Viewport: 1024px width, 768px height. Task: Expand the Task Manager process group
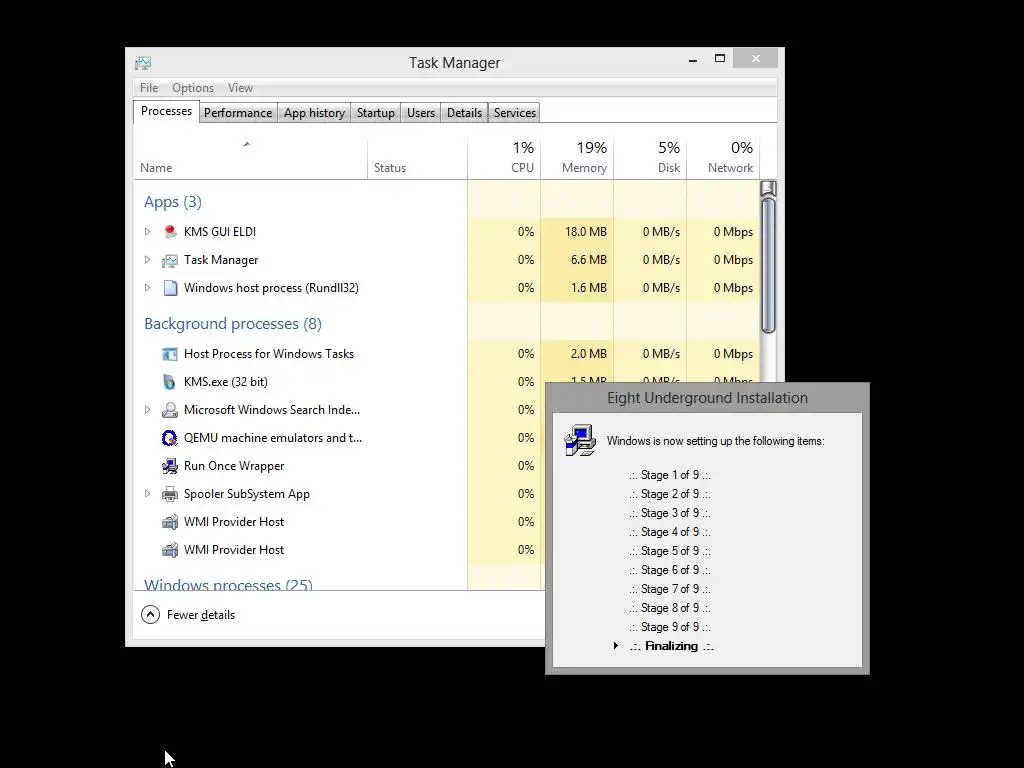[x=148, y=260]
